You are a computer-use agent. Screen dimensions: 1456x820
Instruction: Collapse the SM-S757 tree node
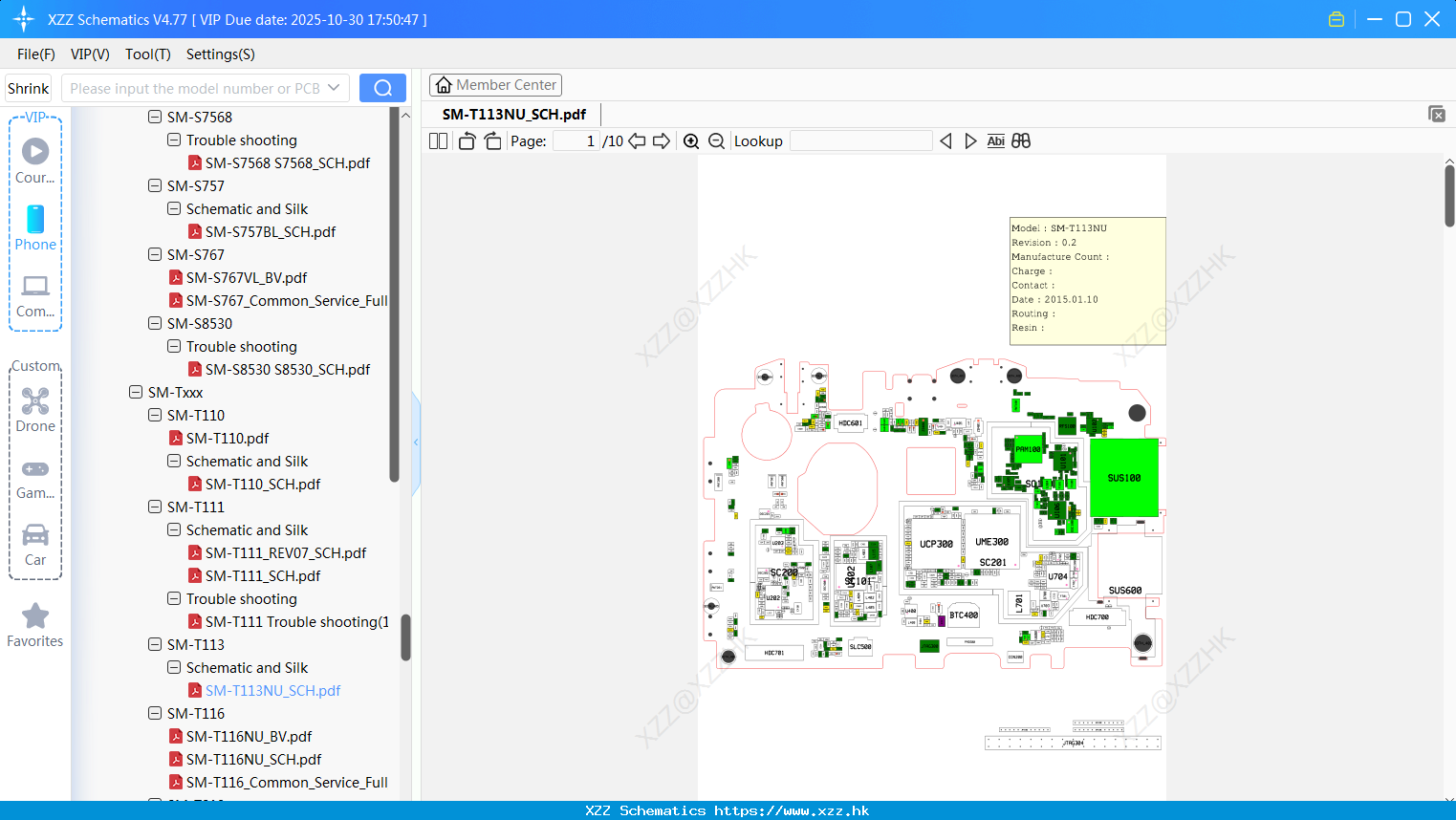click(155, 185)
